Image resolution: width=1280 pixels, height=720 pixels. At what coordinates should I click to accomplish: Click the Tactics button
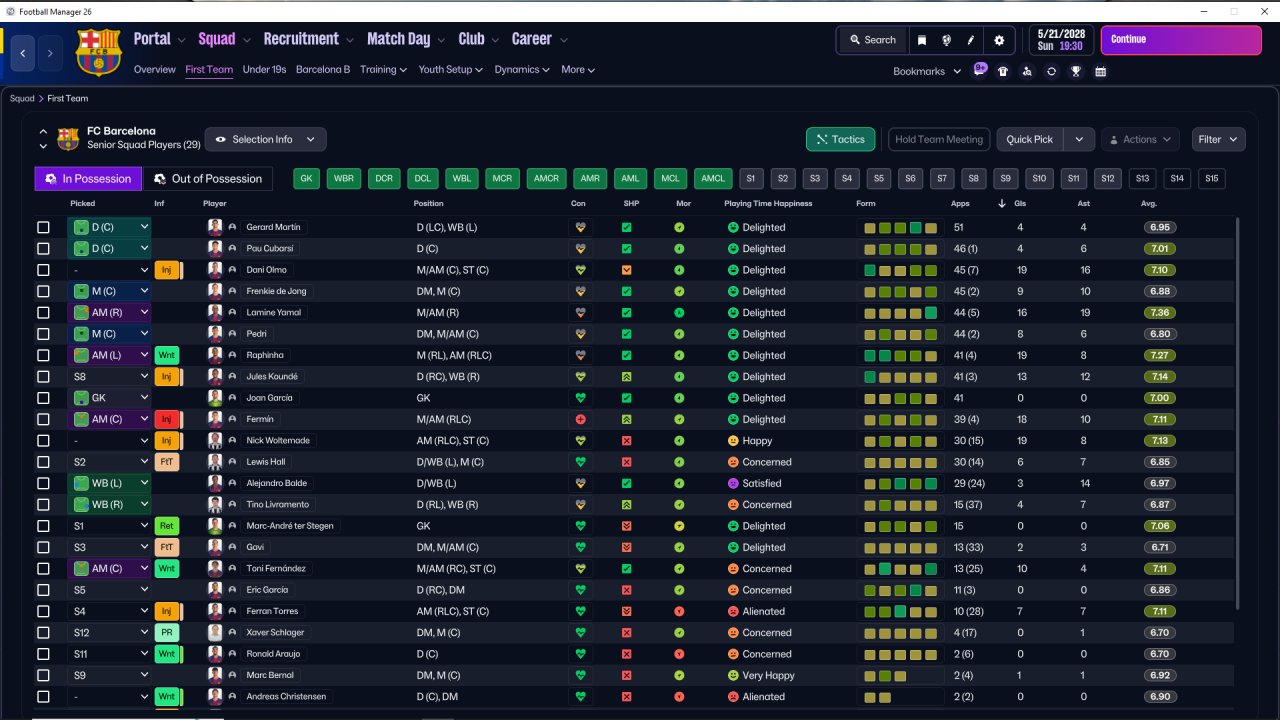[840, 140]
